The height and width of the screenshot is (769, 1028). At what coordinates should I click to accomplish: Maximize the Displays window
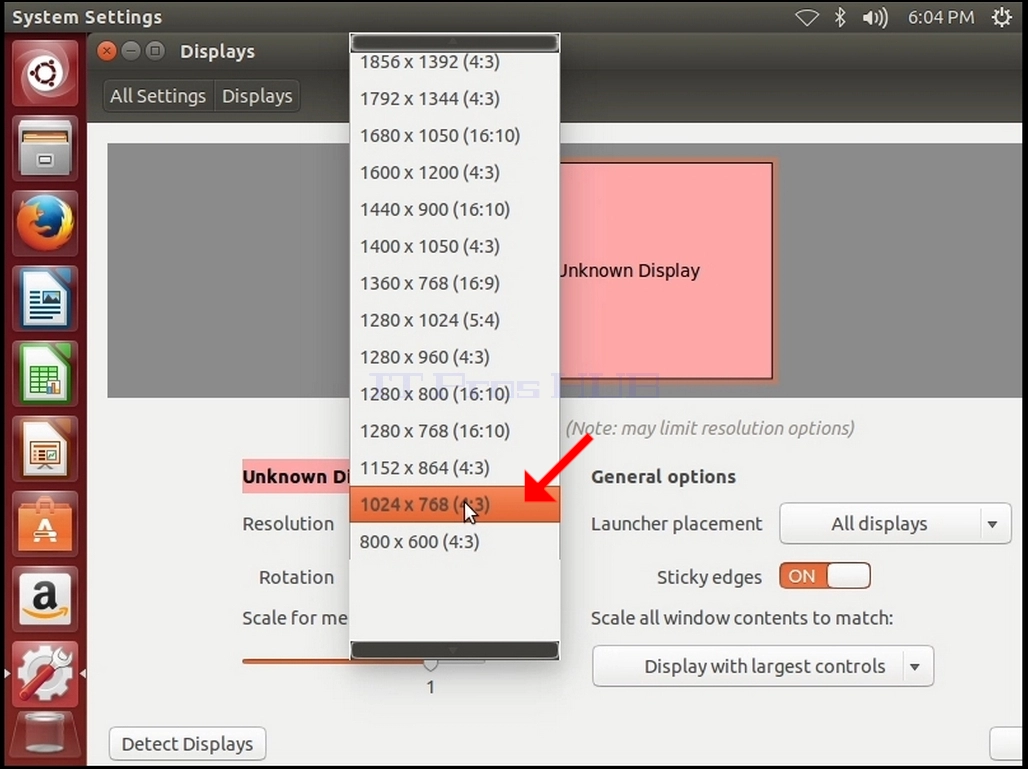(155, 50)
